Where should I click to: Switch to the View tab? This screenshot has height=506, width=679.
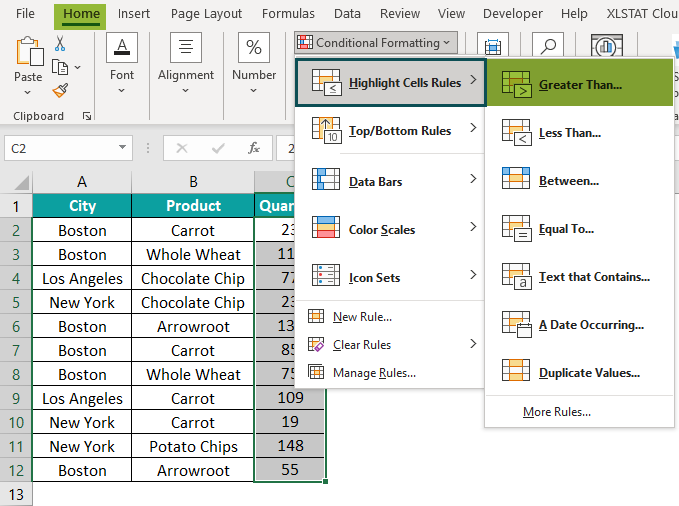click(451, 13)
